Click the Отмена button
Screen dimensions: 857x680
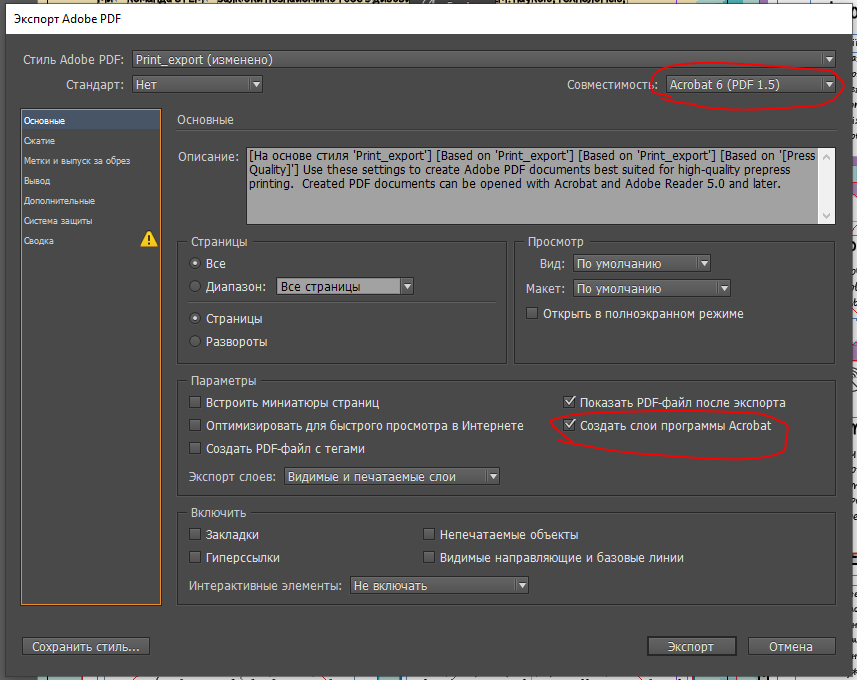[791, 646]
